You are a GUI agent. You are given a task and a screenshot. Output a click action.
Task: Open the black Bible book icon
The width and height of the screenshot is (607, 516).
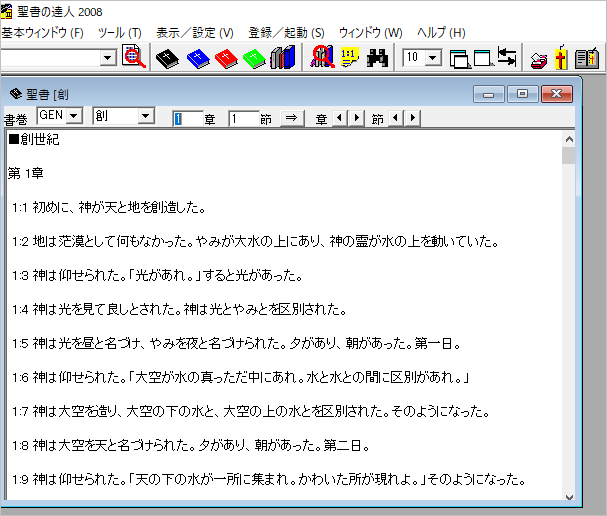tap(167, 58)
